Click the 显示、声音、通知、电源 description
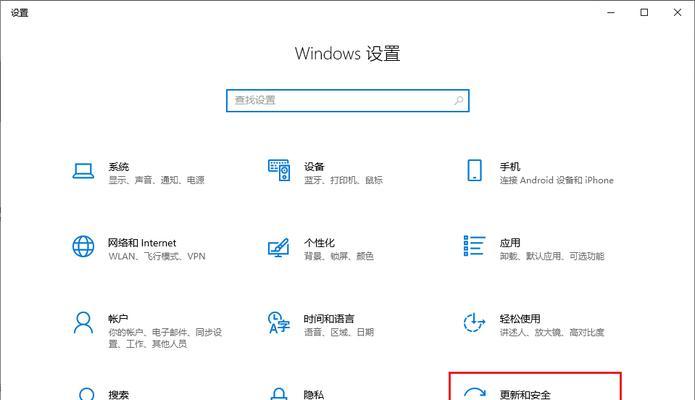 tap(156, 180)
